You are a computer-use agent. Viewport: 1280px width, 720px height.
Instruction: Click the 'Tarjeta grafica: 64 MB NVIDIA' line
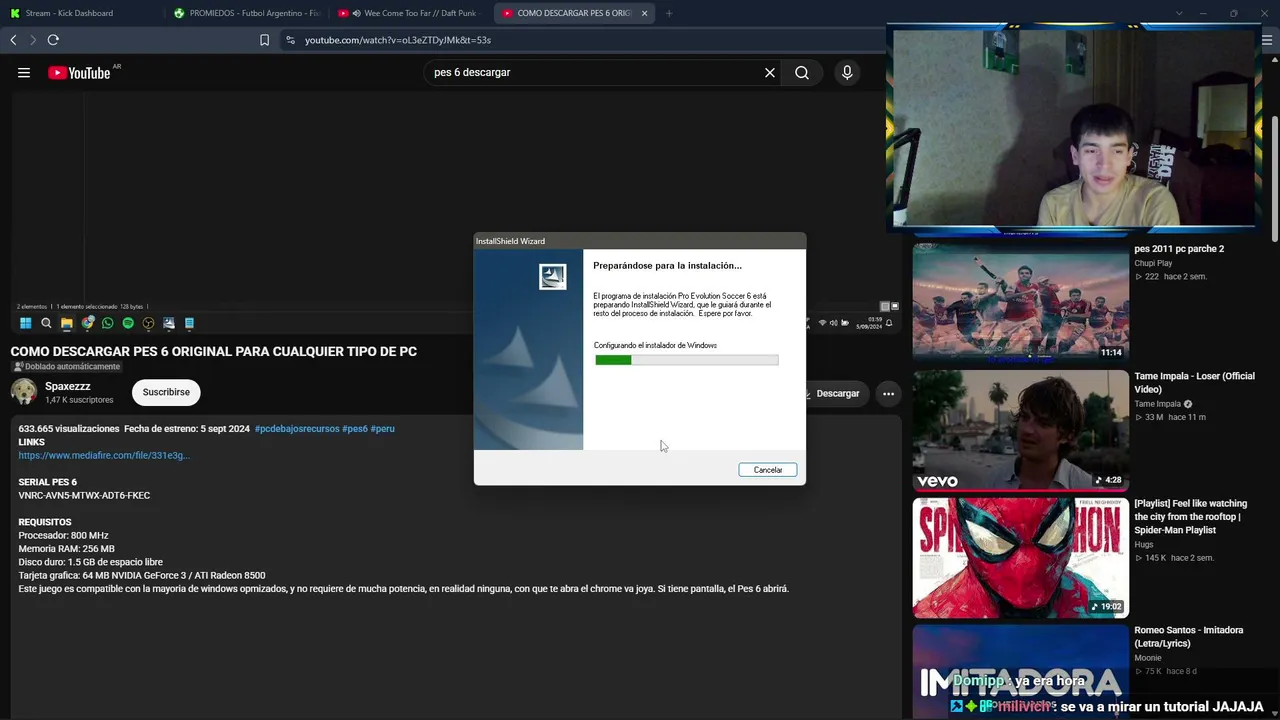(142, 576)
